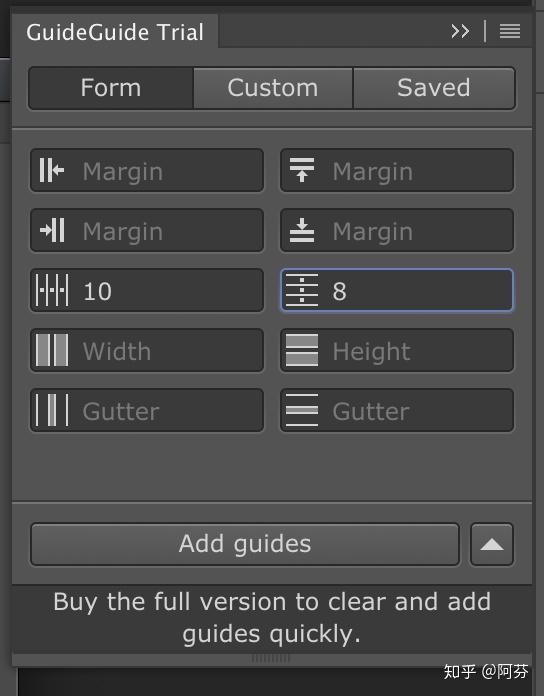Switch to the Saved tab
The height and width of the screenshot is (696, 544).
(434, 88)
